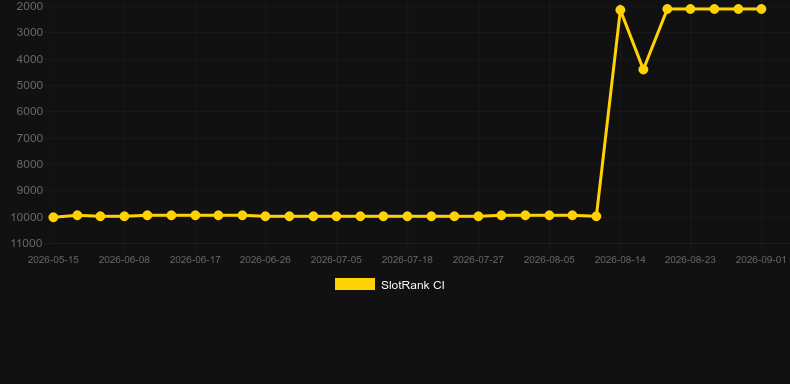790x384 pixels.
Task: Click the 2026-08-05 x-axis date label
Action: point(549,260)
